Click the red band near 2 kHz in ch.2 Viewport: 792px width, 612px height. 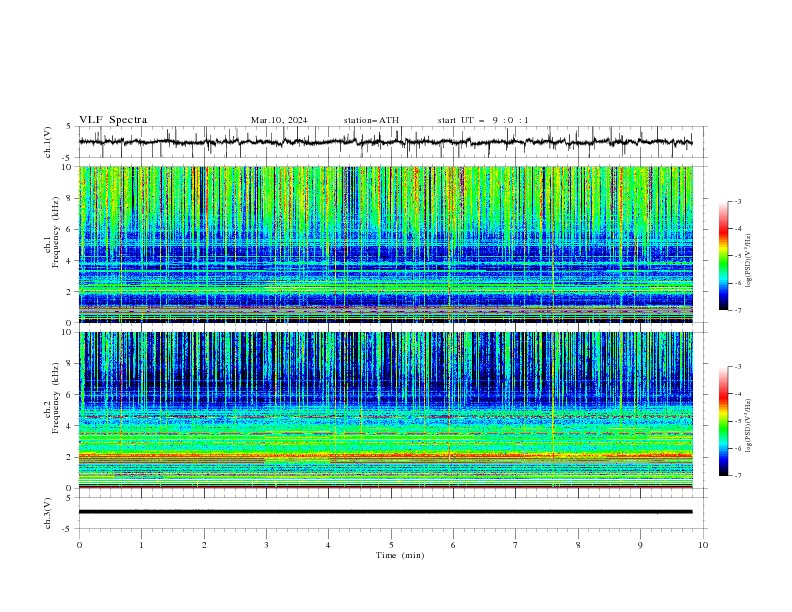click(x=385, y=455)
